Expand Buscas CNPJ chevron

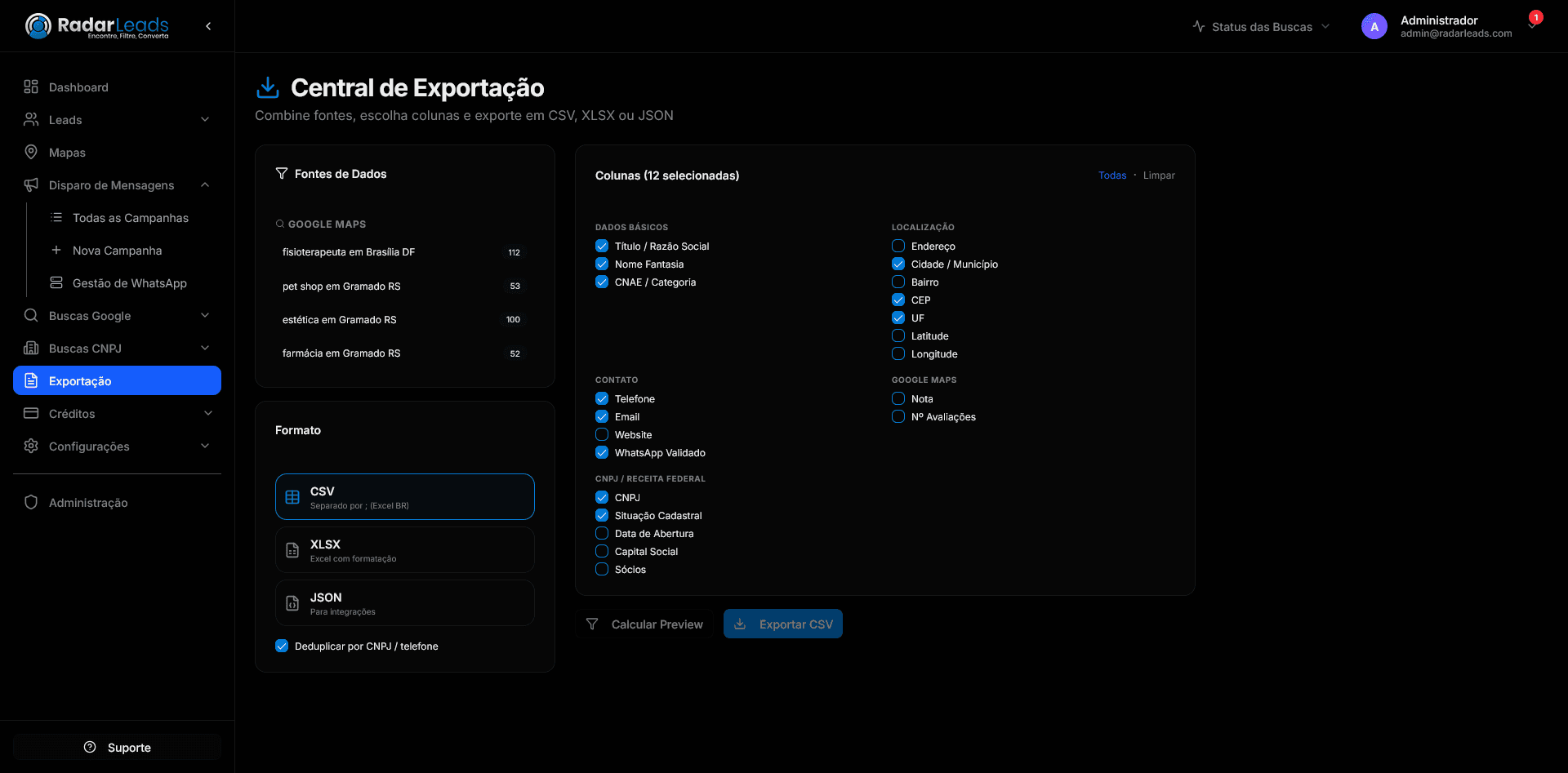205,348
